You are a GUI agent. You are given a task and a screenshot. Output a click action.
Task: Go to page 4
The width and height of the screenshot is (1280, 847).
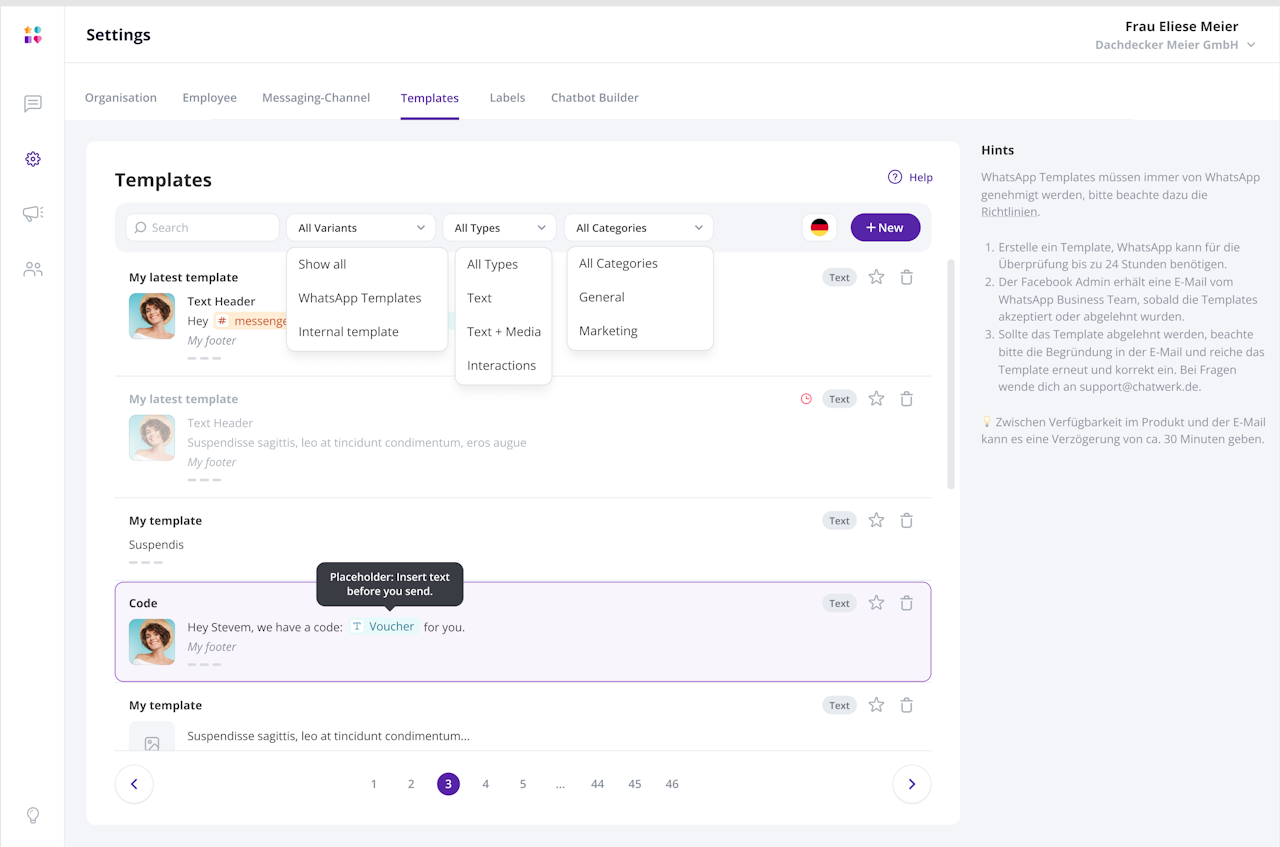point(486,784)
